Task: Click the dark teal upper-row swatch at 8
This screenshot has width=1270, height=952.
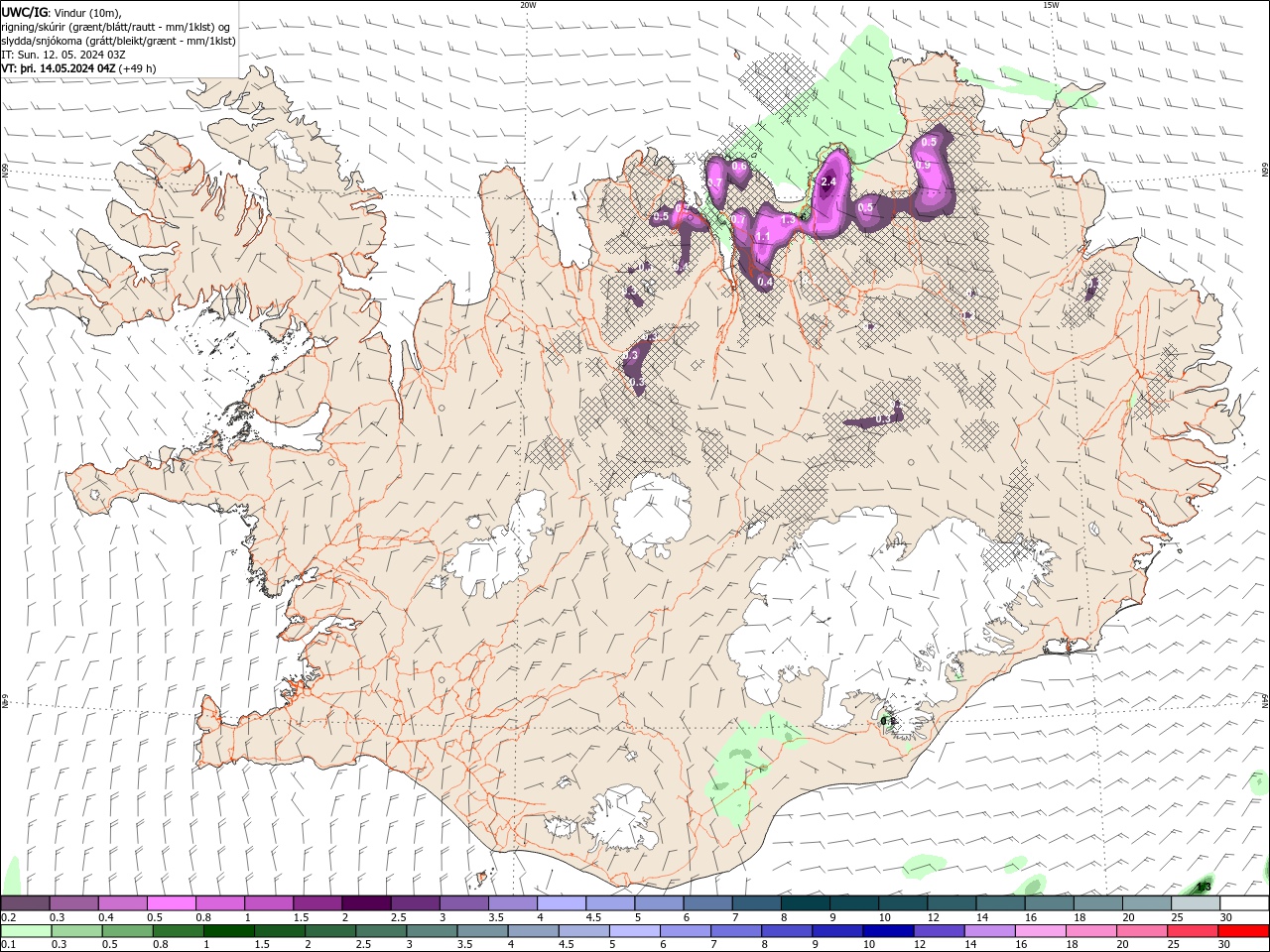Action: (805, 903)
